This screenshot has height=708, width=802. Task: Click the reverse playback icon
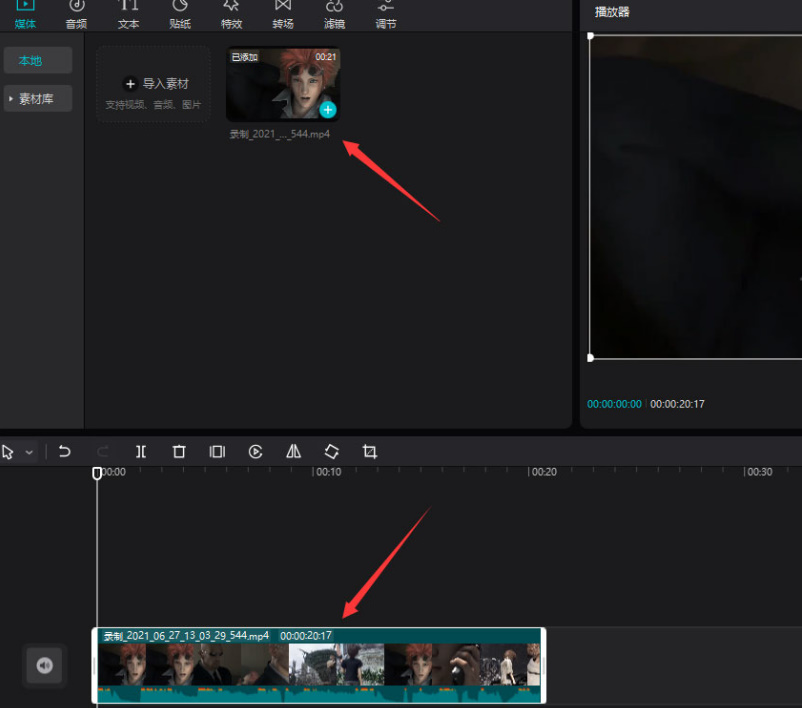click(x=256, y=452)
